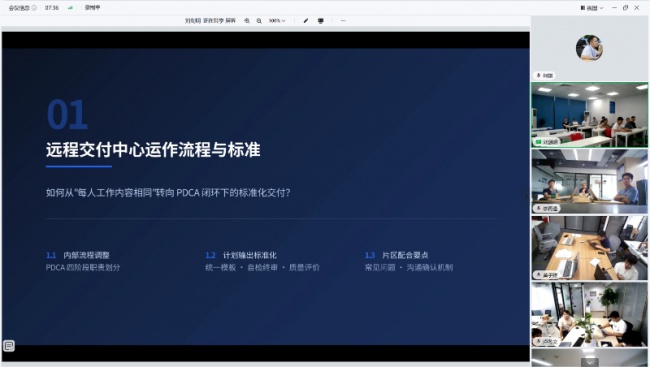The width and height of the screenshot is (650, 367).
Task: Click the microphone icon on the avatar tile's name tag
Action: click(539, 75)
